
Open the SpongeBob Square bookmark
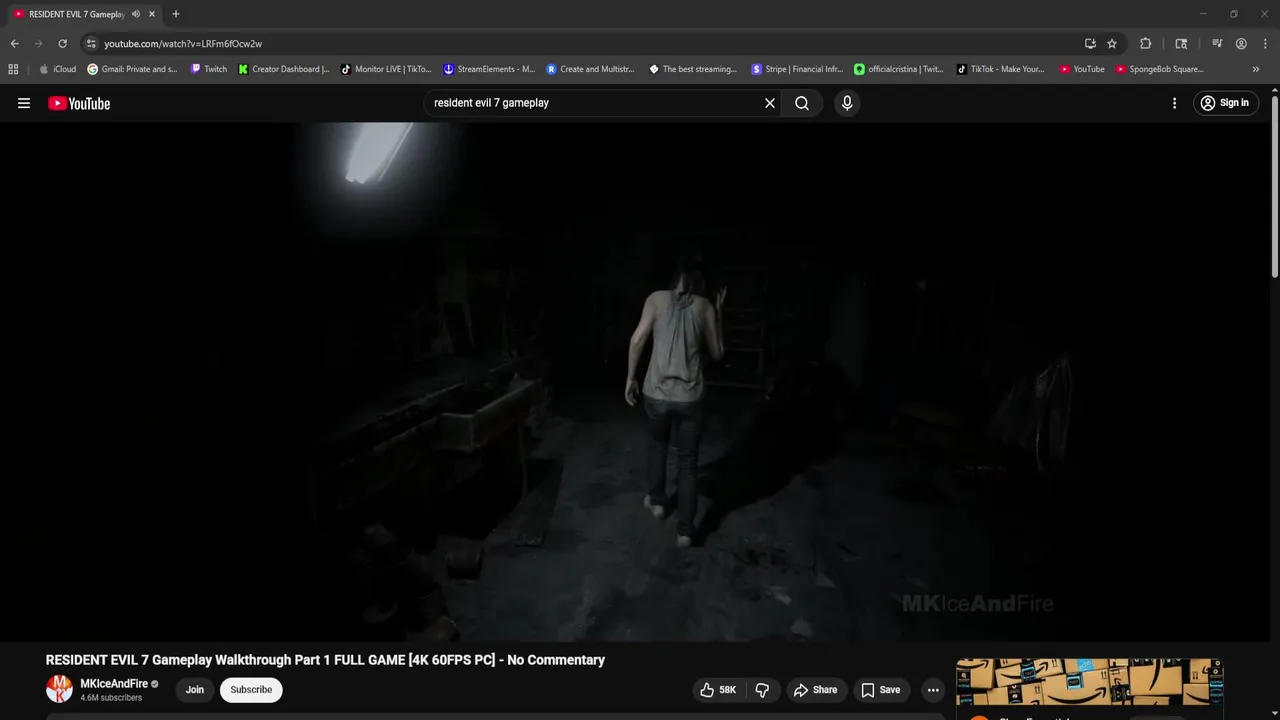(x=1160, y=69)
